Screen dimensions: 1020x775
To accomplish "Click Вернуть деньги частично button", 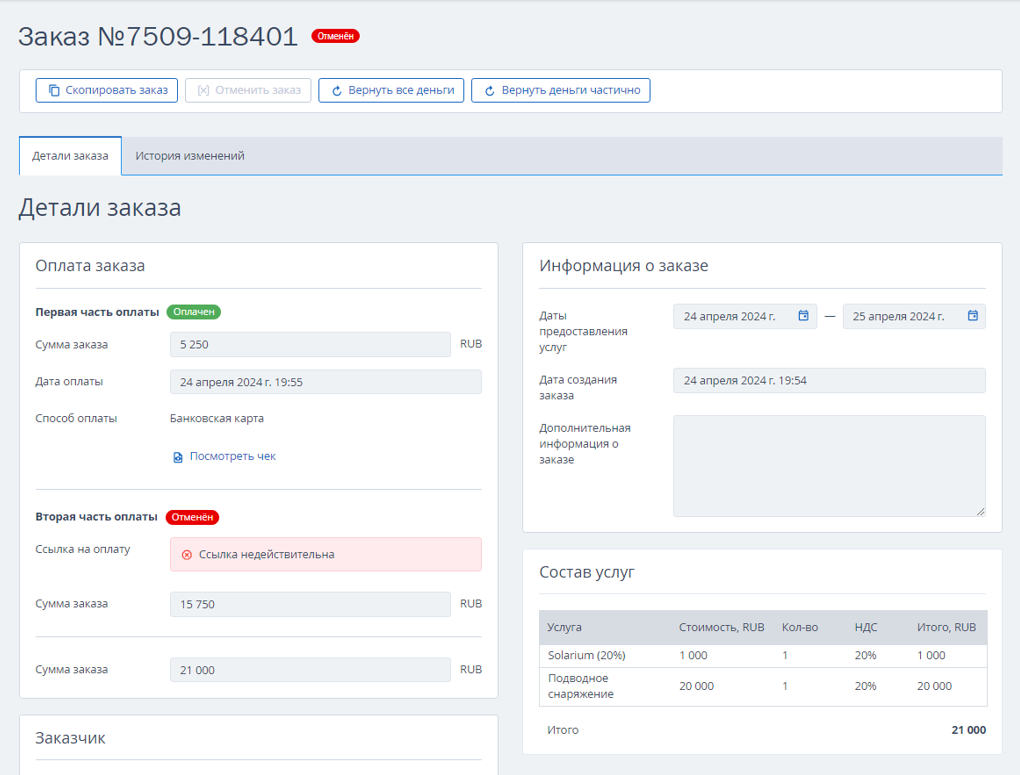I will click(x=561, y=90).
